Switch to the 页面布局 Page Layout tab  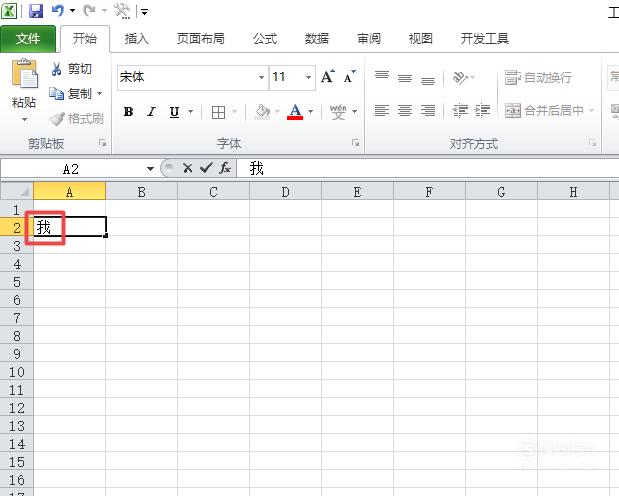pos(200,39)
